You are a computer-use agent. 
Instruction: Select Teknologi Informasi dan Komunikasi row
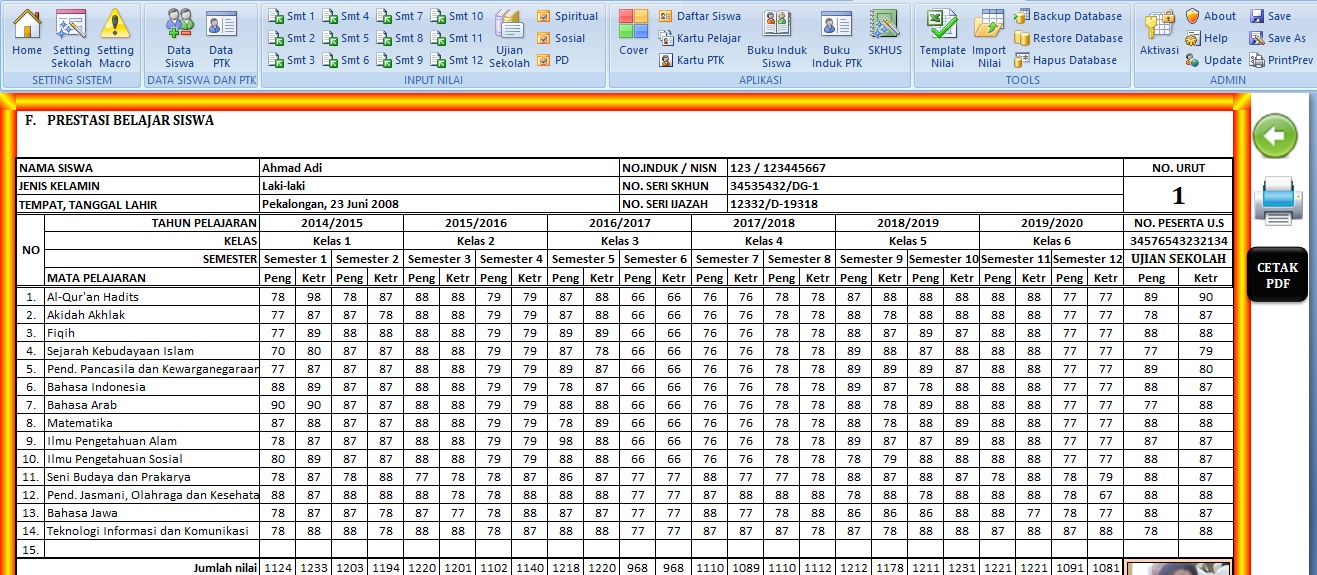point(625,531)
